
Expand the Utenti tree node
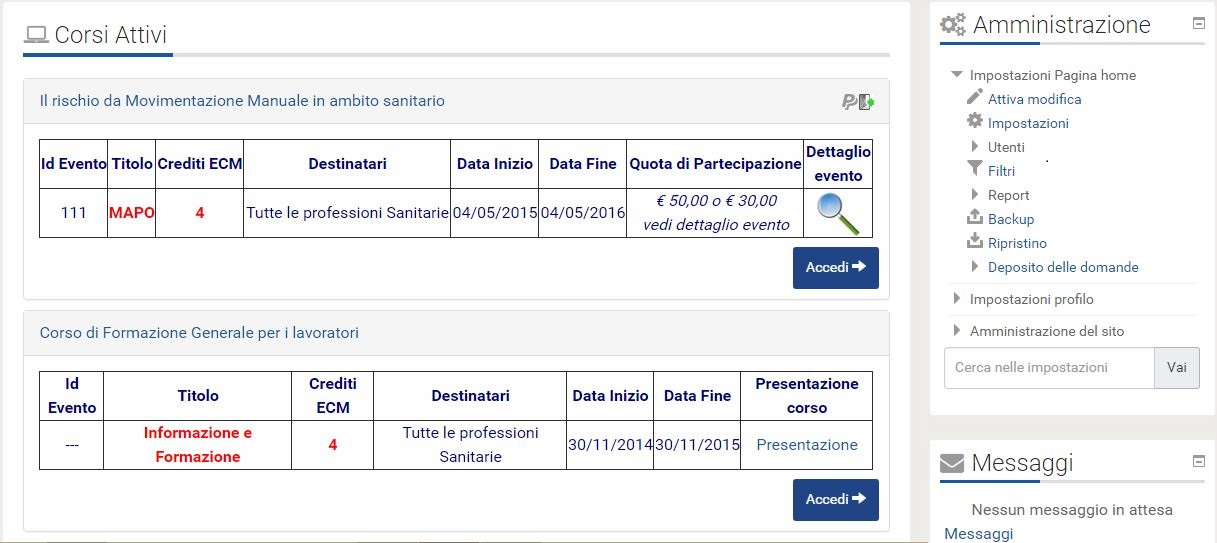(975, 147)
